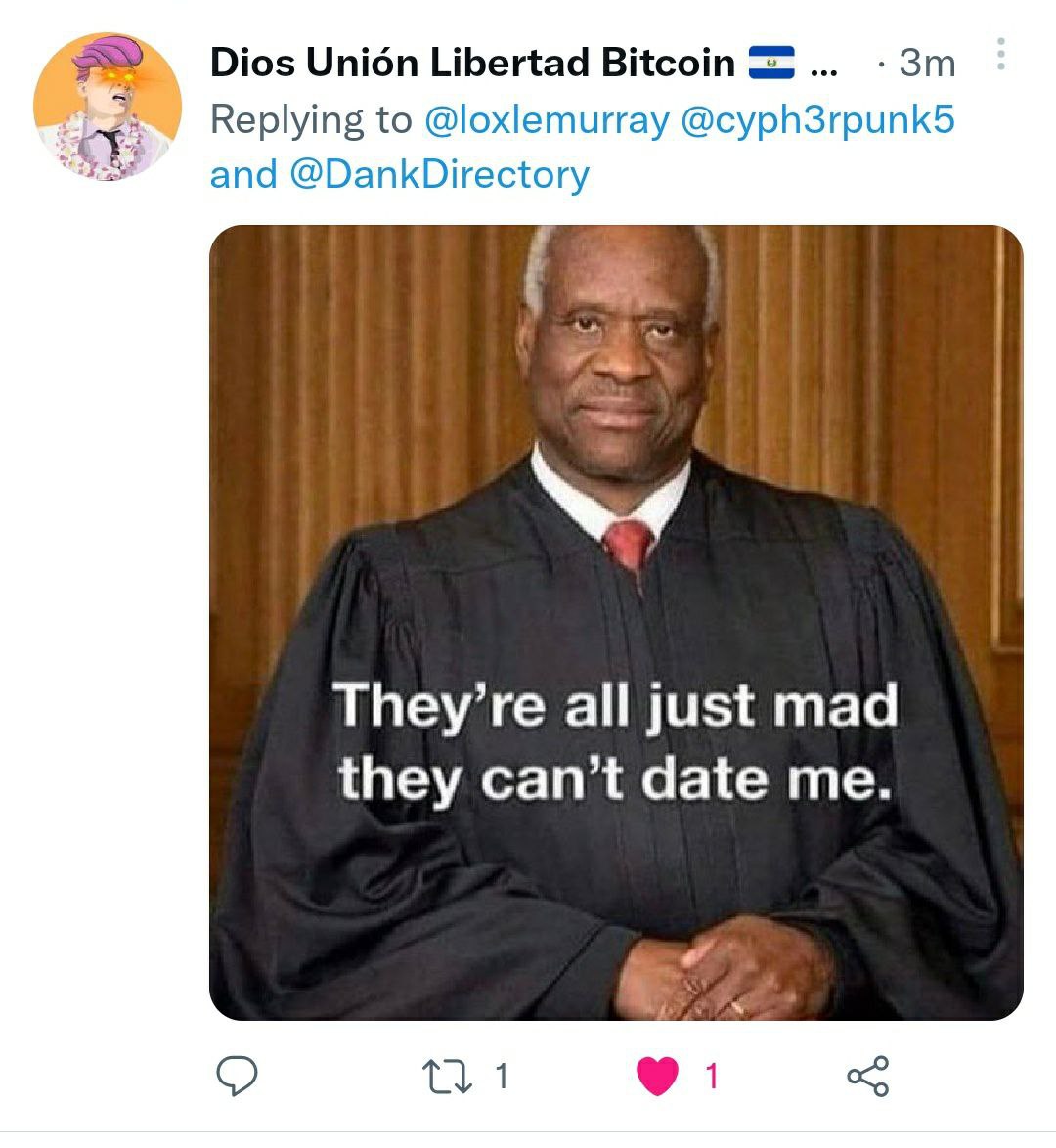
Task: Tap the "Replying to" label
Action: 311,119
